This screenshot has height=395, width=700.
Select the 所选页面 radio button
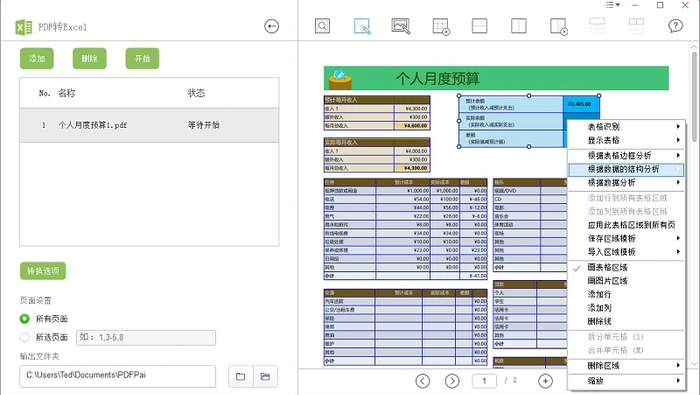click(25, 337)
